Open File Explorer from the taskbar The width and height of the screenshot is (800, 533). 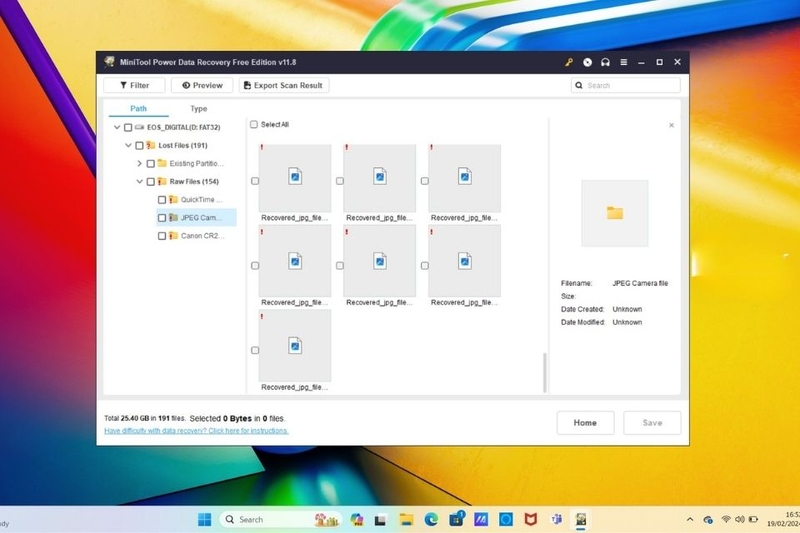(x=407, y=520)
